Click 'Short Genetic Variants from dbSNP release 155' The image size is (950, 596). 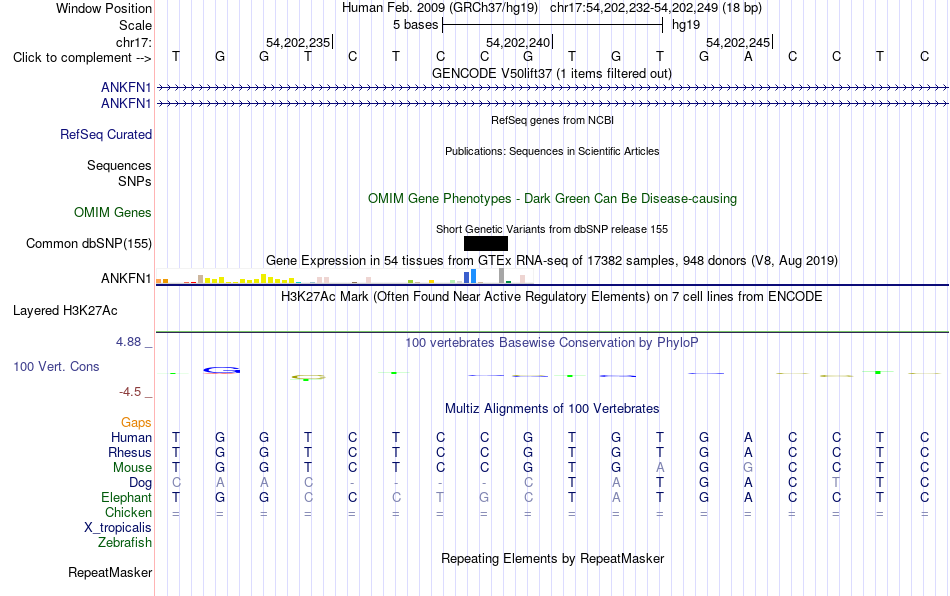click(x=552, y=229)
